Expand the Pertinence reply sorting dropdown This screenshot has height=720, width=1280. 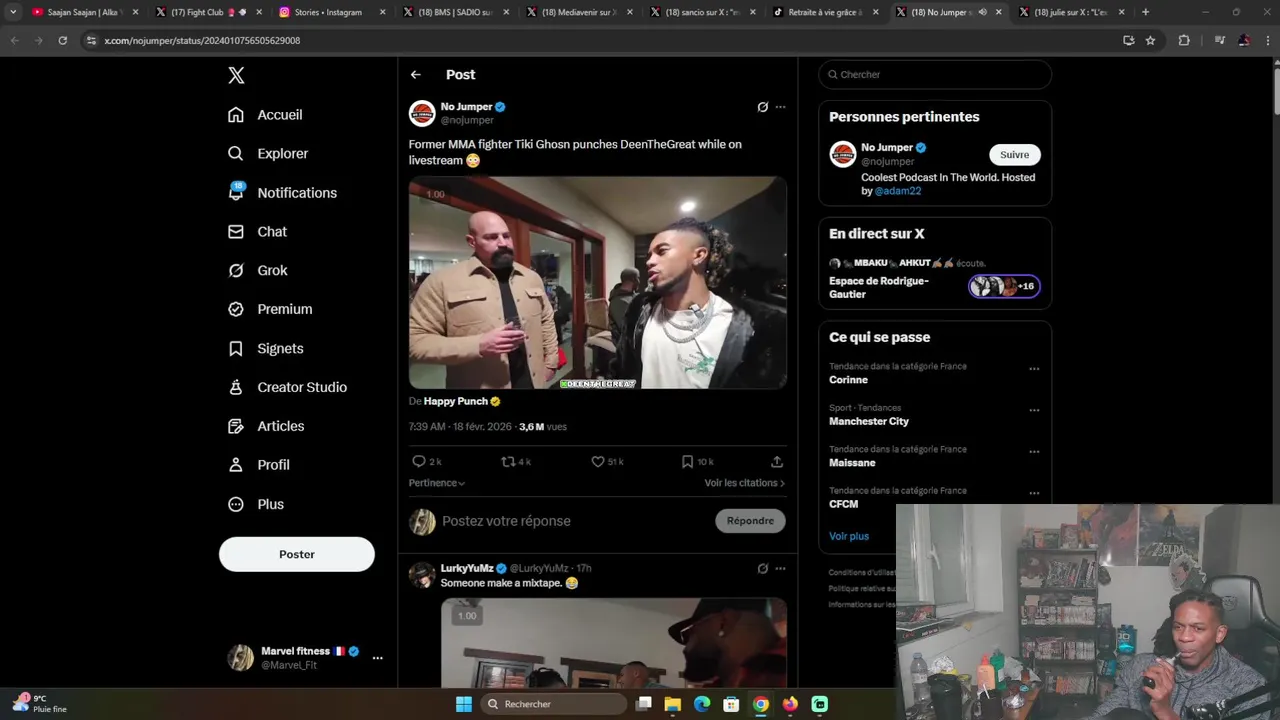[437, 483]
